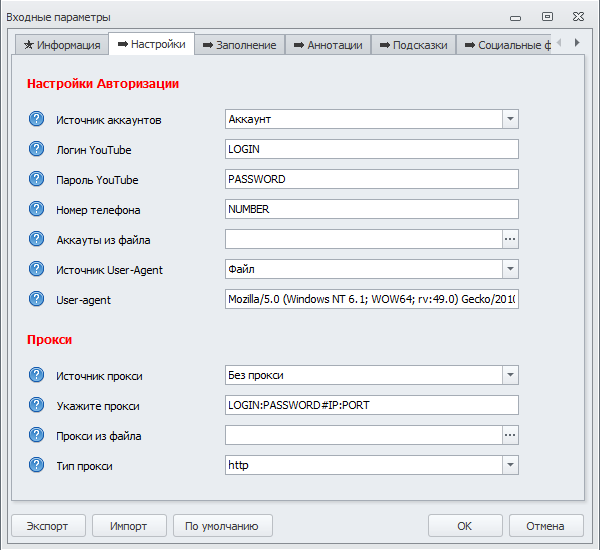Maximize the Входные параметры window
The width and height of the screenshot is (600, 550).
[547, 16]
